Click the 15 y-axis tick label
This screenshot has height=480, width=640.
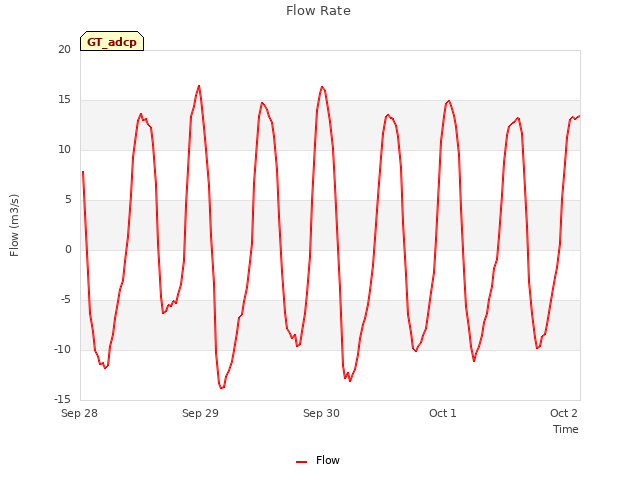coord(64,100)
